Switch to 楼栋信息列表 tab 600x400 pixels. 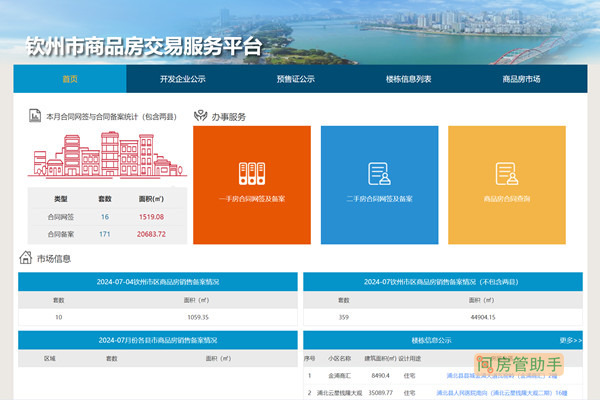408,79
